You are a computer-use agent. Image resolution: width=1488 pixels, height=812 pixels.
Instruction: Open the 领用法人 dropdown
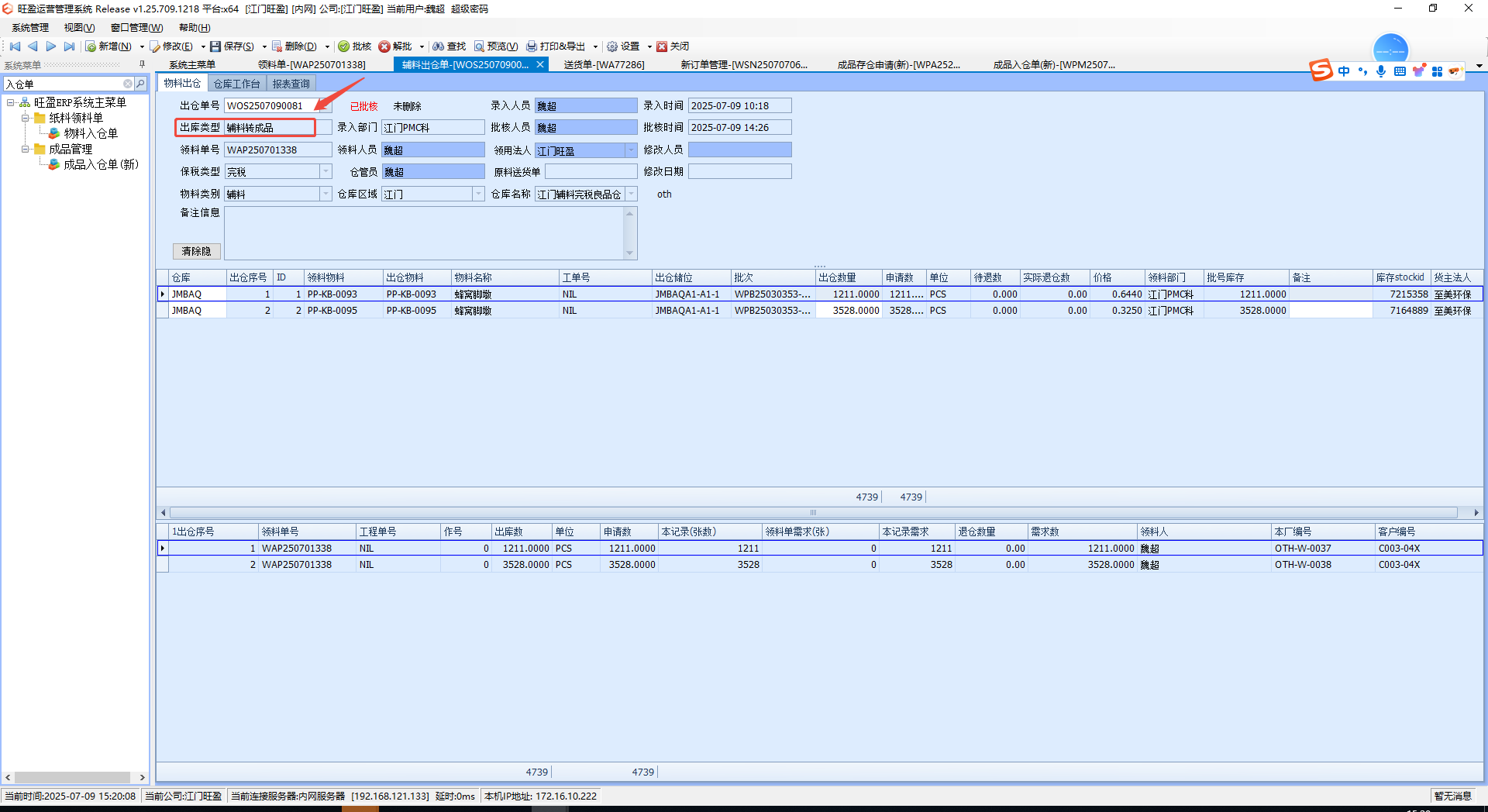click(631, 150)
